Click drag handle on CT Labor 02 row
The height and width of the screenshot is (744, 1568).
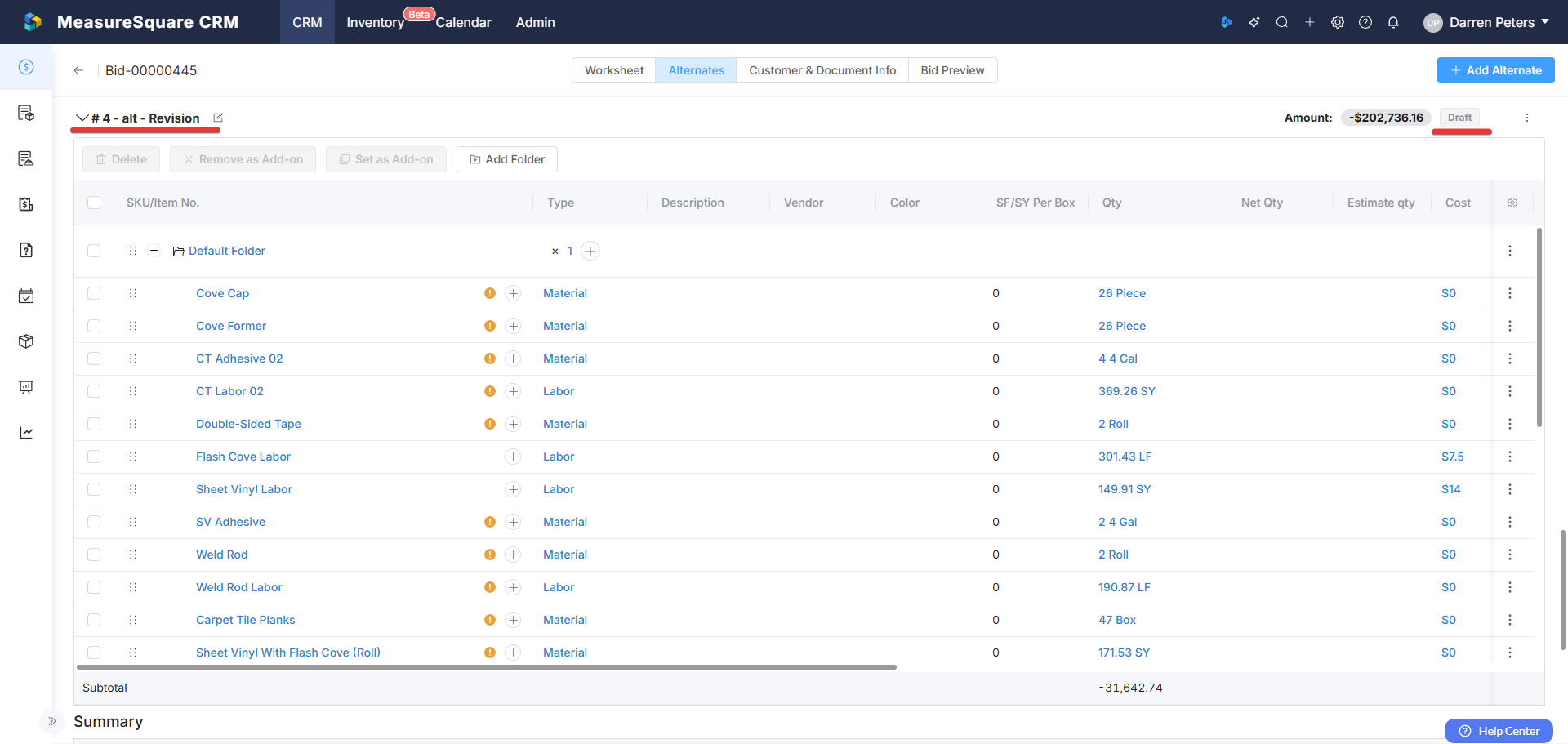tap(133, 391)
